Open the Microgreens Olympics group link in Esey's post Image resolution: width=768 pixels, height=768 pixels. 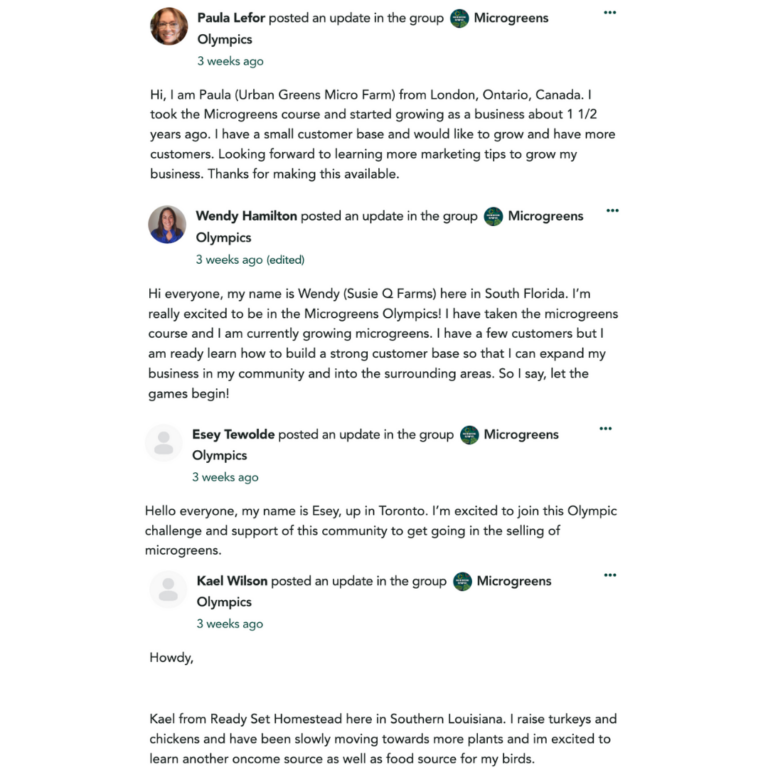521,435
